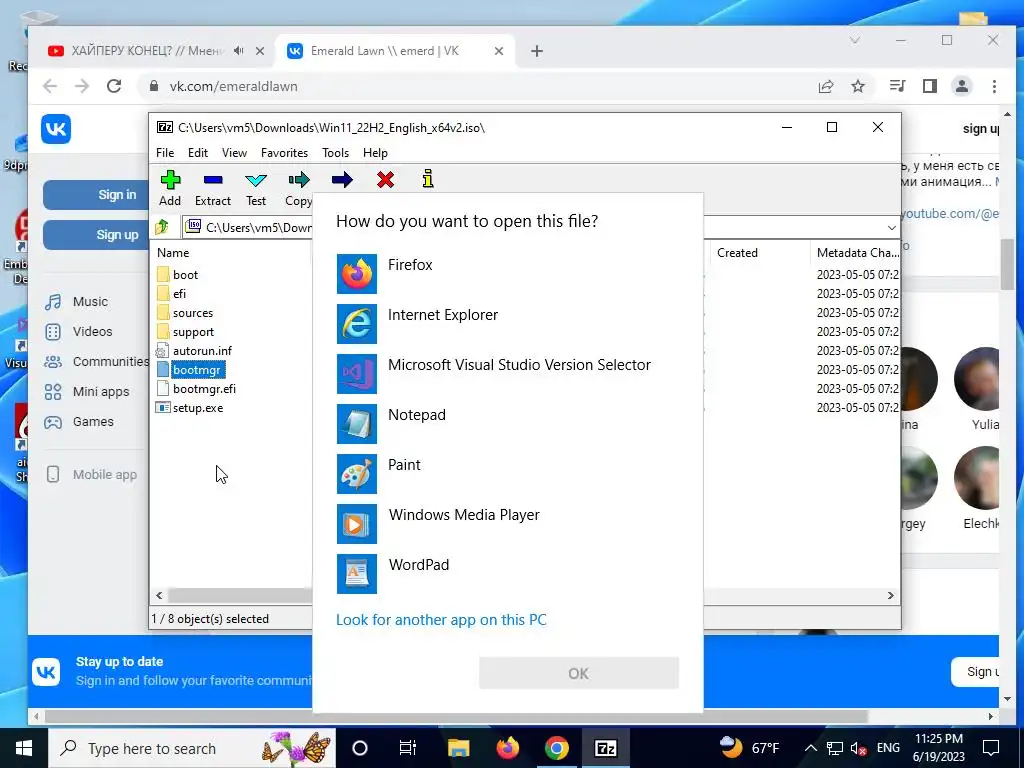Open the Chrome side panel icon
1024x768 pixels.
point(930,86)
